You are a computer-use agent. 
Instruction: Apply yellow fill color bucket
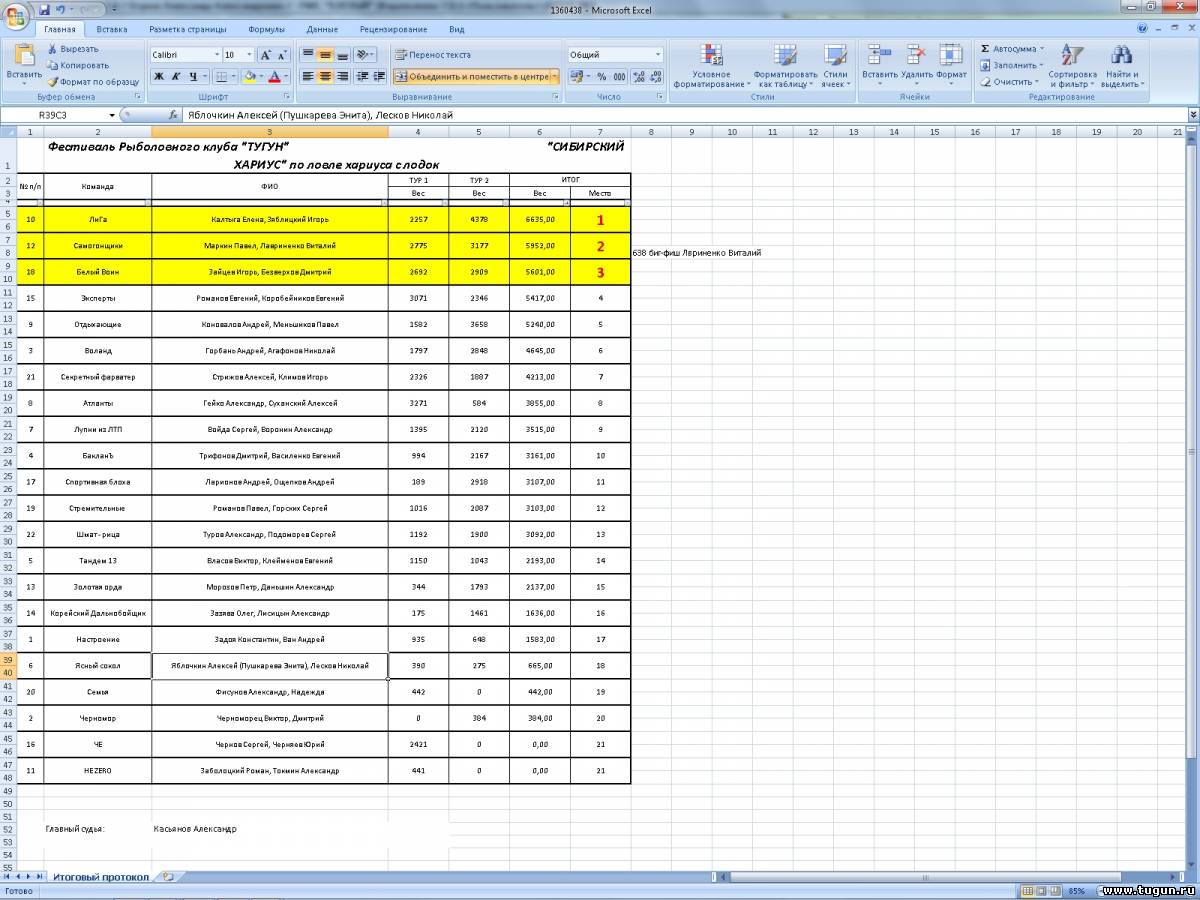coord(249,76)
